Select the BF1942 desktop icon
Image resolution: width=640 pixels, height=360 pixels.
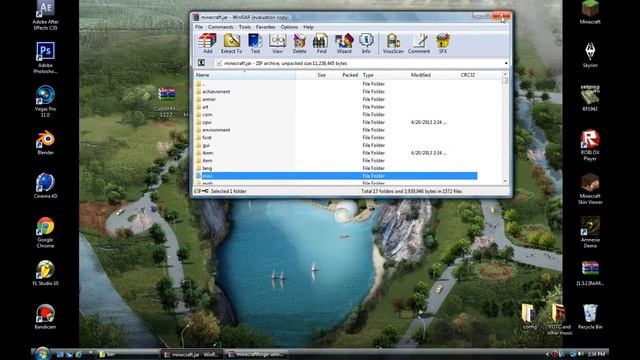tap(590, 98)
